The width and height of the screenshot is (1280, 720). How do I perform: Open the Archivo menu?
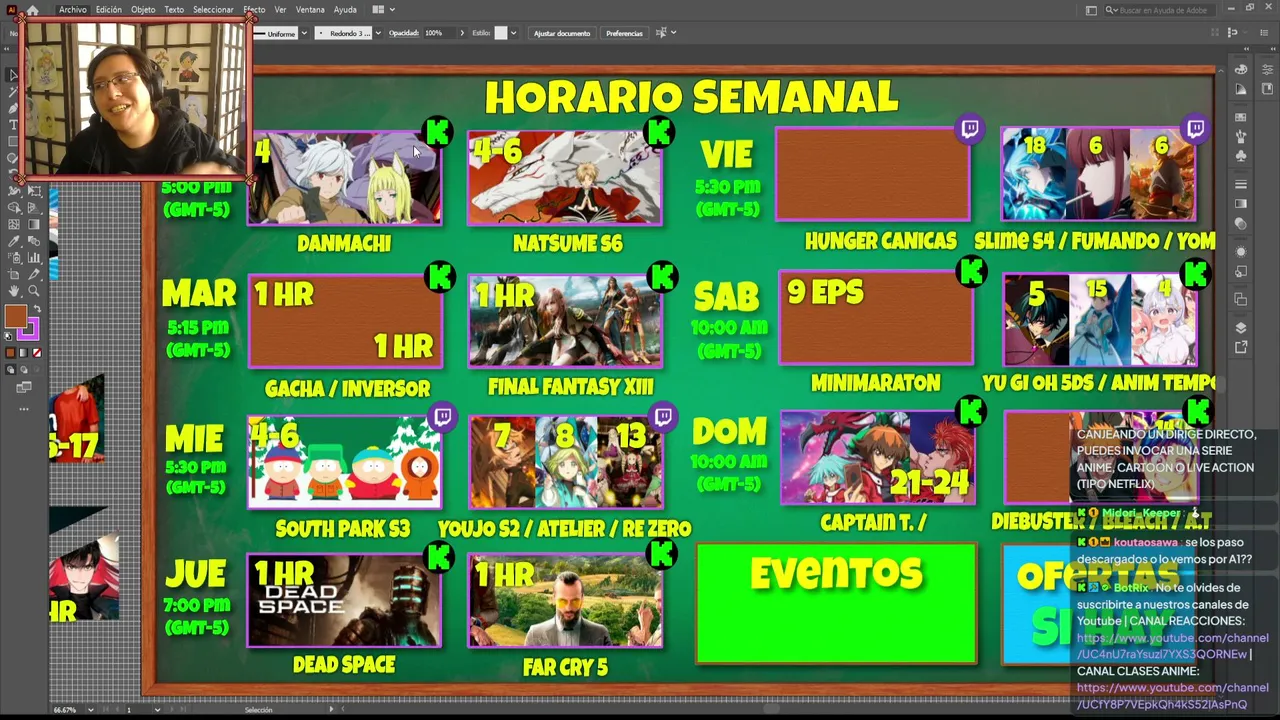point(73,10)
